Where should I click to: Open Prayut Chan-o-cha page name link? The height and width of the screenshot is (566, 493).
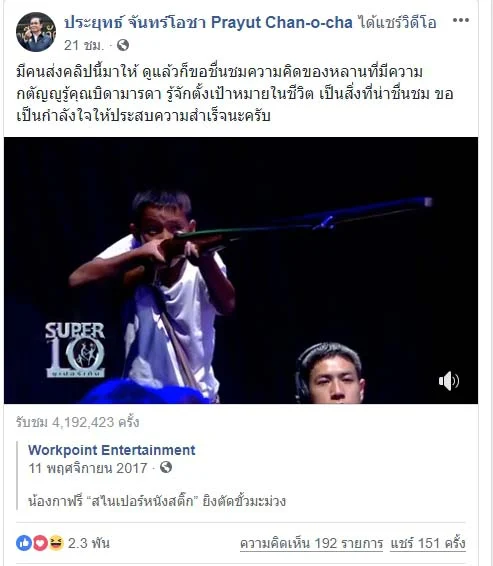(x=208, y=23)
